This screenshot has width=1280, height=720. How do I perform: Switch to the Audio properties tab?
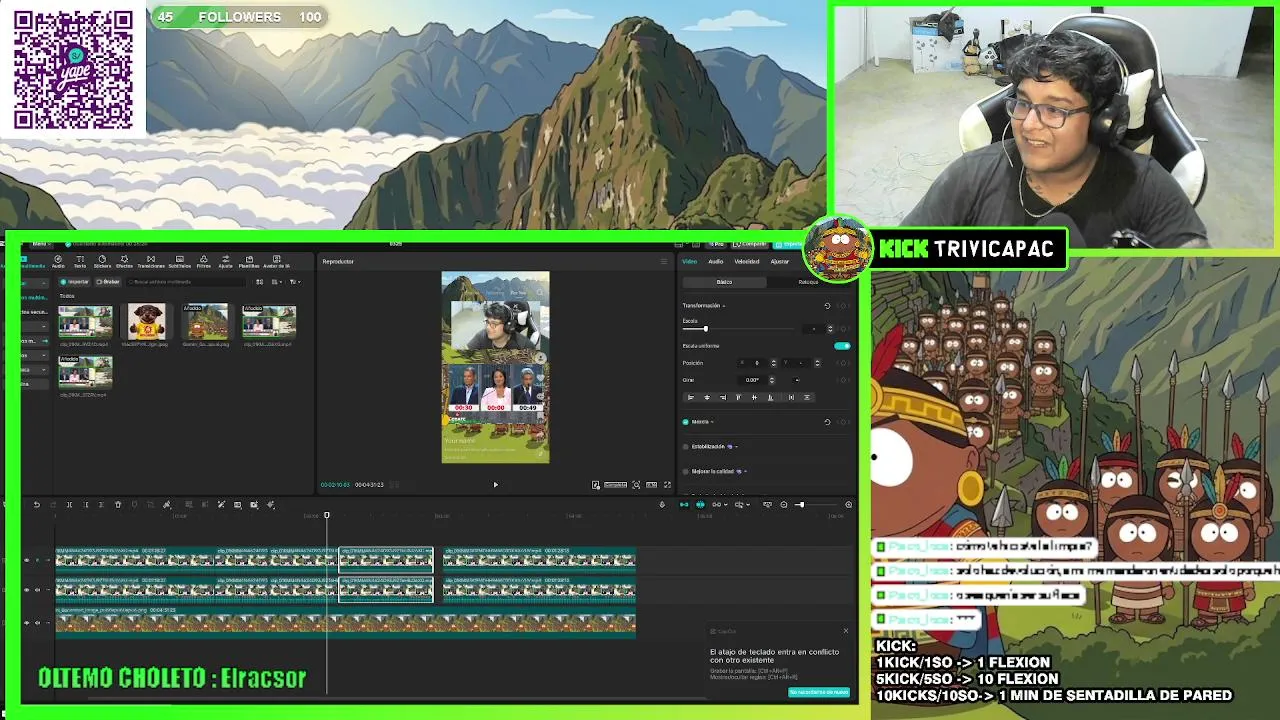pyautogui.click(x=716, y=262)
